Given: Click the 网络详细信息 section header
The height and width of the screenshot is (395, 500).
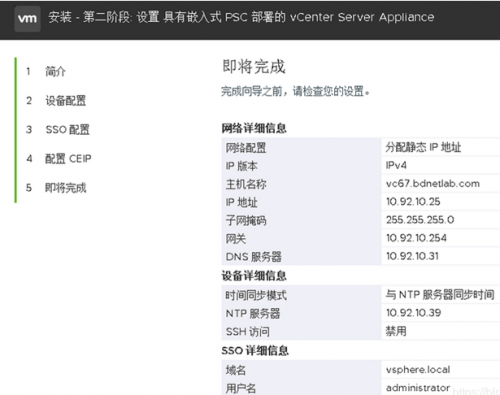Looking at the screenshot, I should point(254,128).
